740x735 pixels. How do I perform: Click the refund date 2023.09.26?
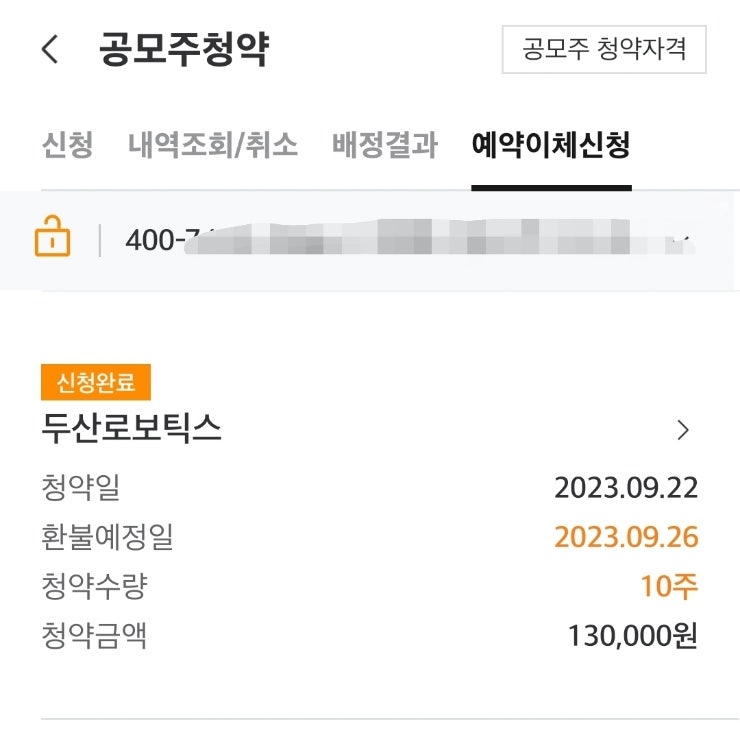(x=626, y=537)
